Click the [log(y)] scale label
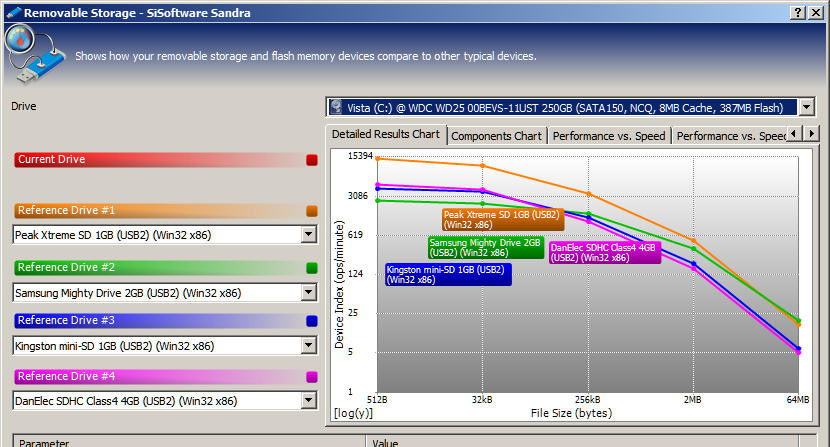Viewport: 830px width, 447px height. click(353, 413)
